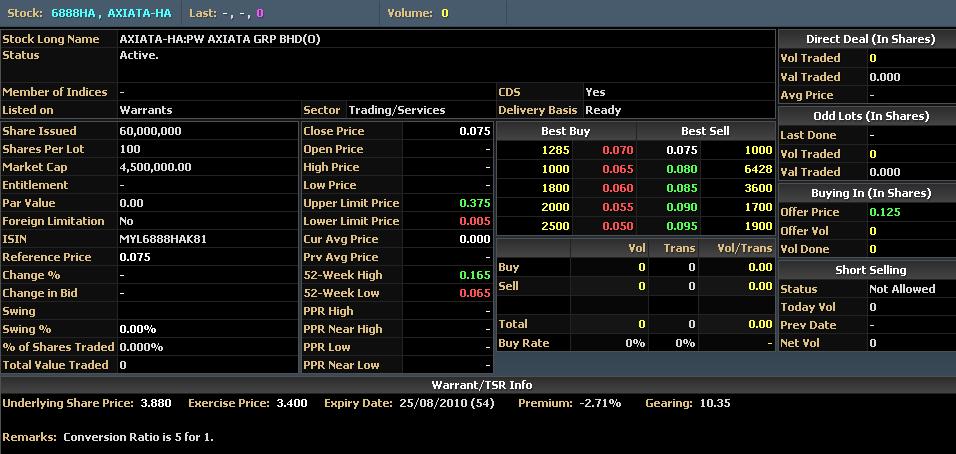
Task: Select the Status value Active.
Action: (139, 55)
